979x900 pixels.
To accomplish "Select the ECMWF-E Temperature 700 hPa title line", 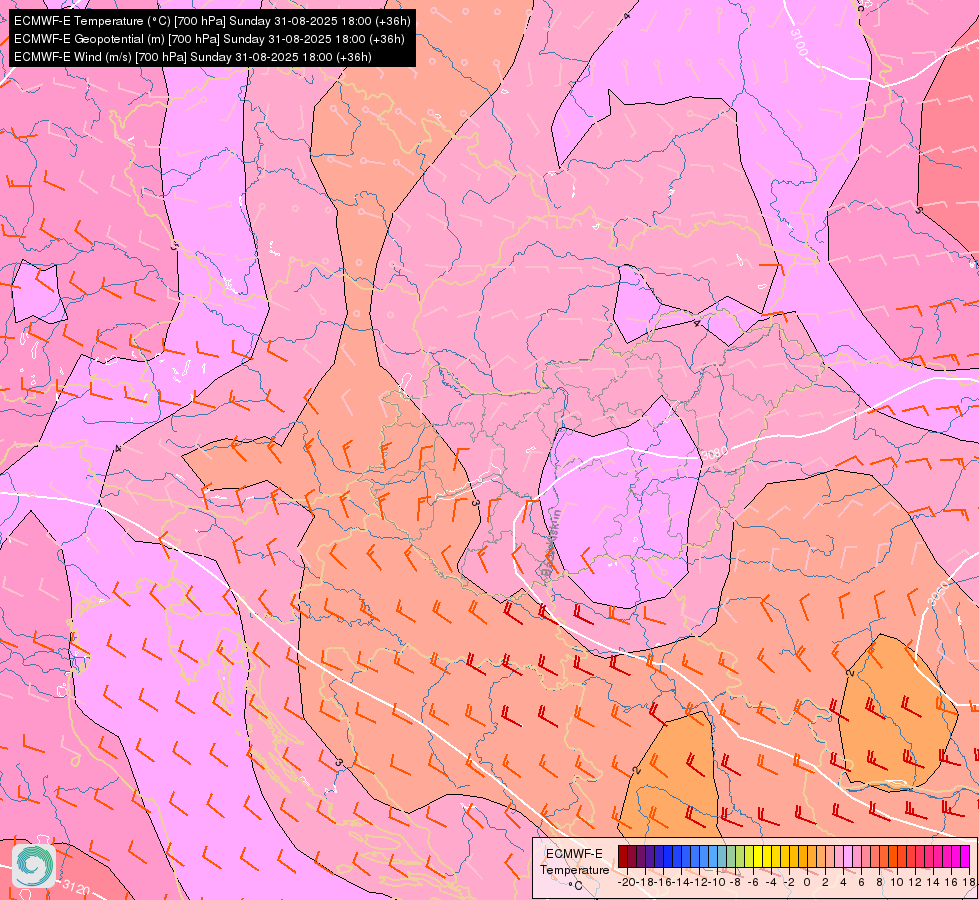I will click(212, 21).
